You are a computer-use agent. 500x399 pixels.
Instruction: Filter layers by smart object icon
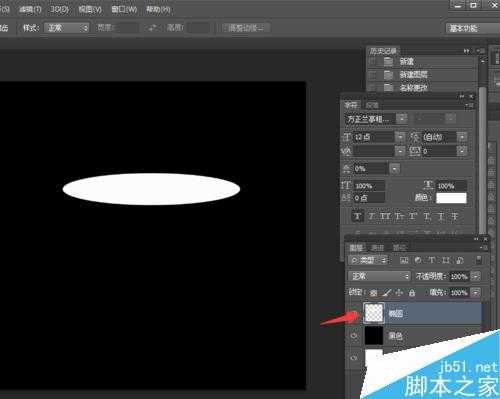click(460, 260)
